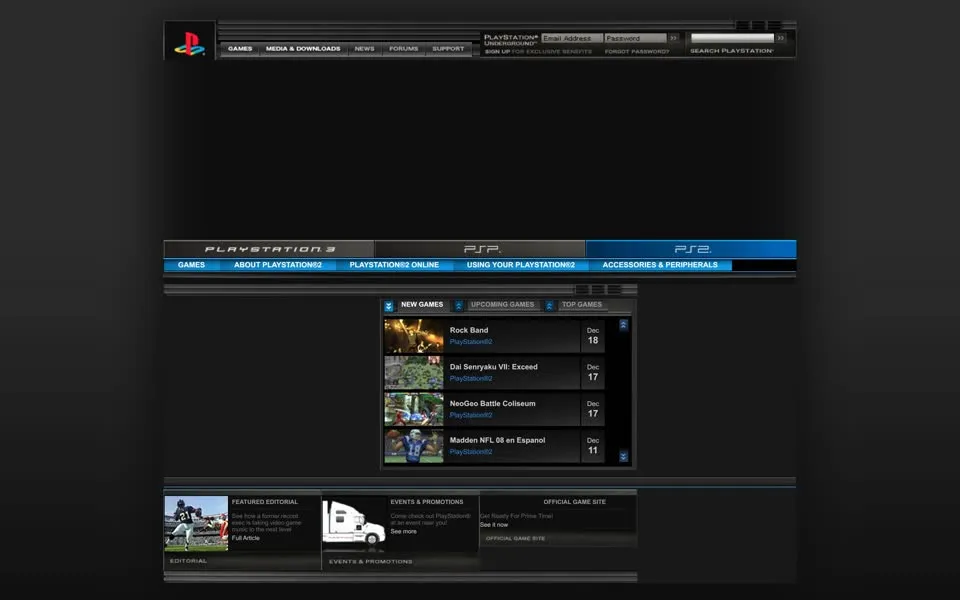This screenshot has width=960, height=600.
Task: Open the MEDIA & DOWNLOADS menu
Action: pyautogui.click(x=303, y=49)
